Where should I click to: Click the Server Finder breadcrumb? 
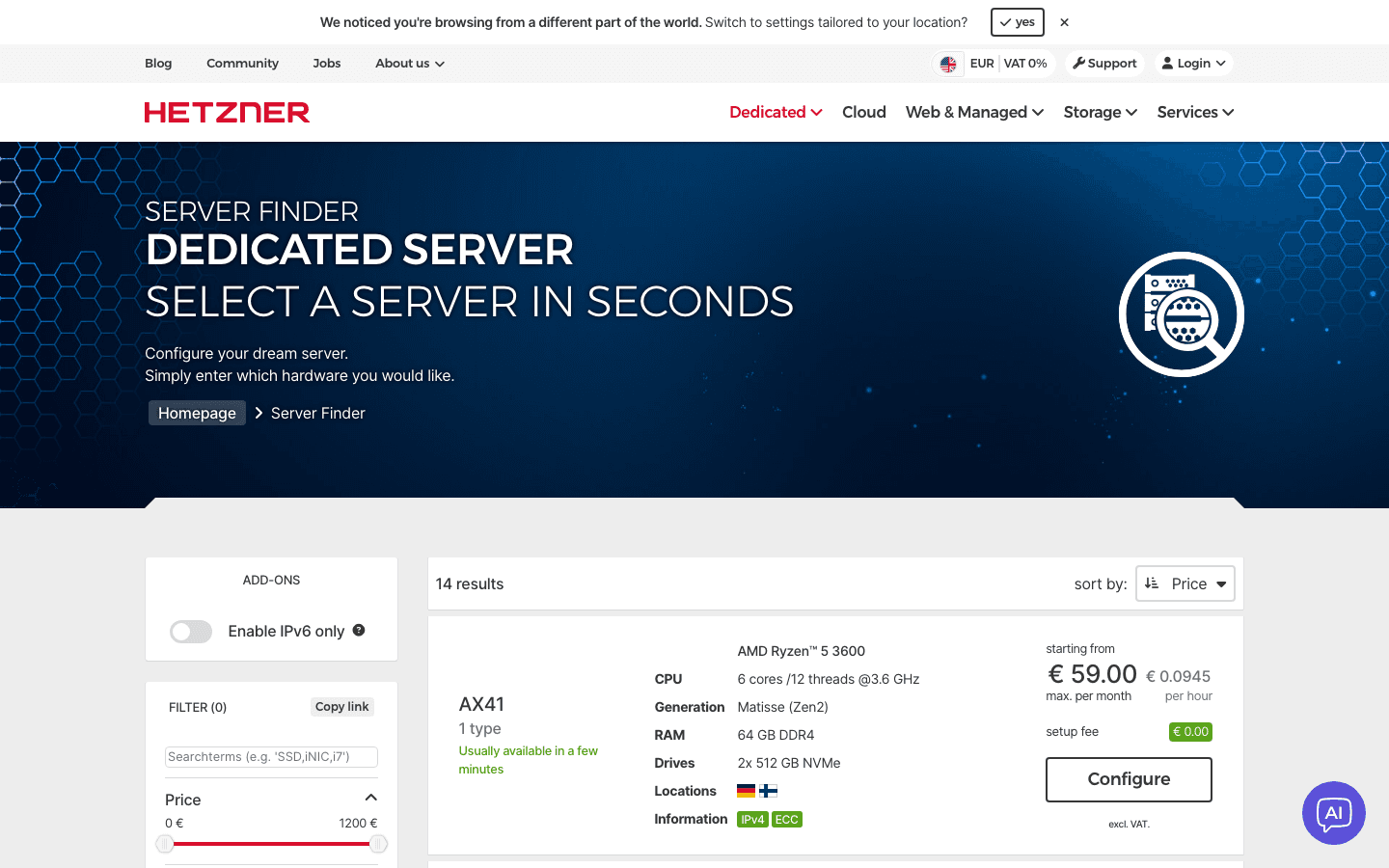[318, 413]
